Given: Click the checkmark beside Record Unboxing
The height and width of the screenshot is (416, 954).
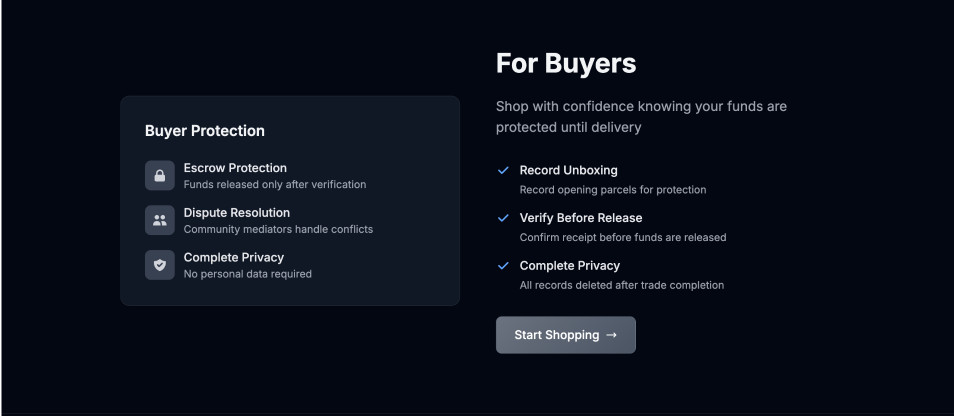Looking at the screenshot, I should [x=503, y=170].
